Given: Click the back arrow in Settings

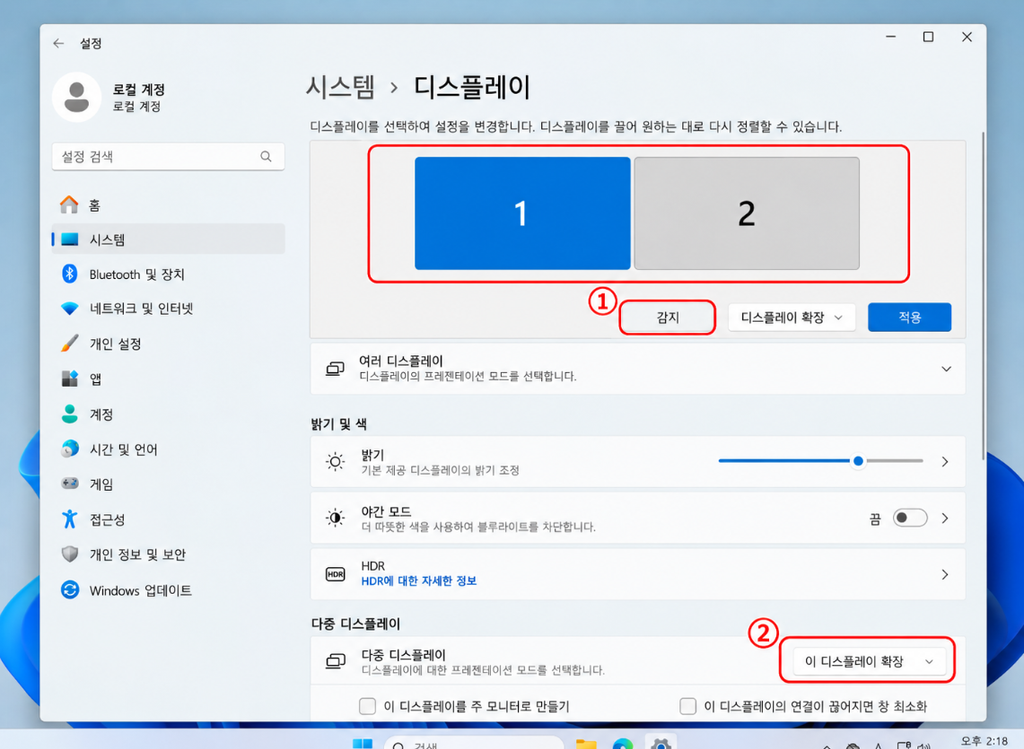Looking at the screenshot, I should (x=59, y=43).
